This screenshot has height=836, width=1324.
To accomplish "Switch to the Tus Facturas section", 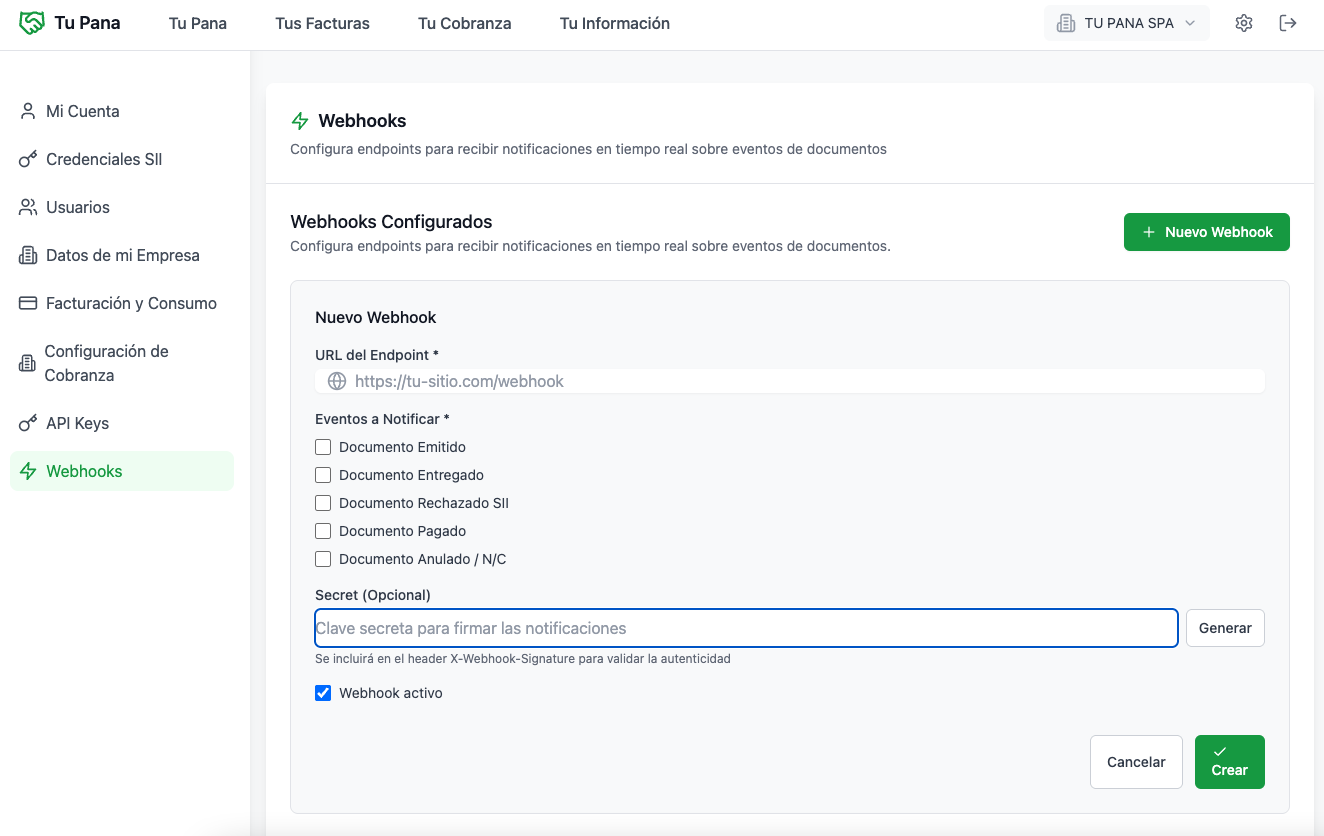I will click(321, 23).
